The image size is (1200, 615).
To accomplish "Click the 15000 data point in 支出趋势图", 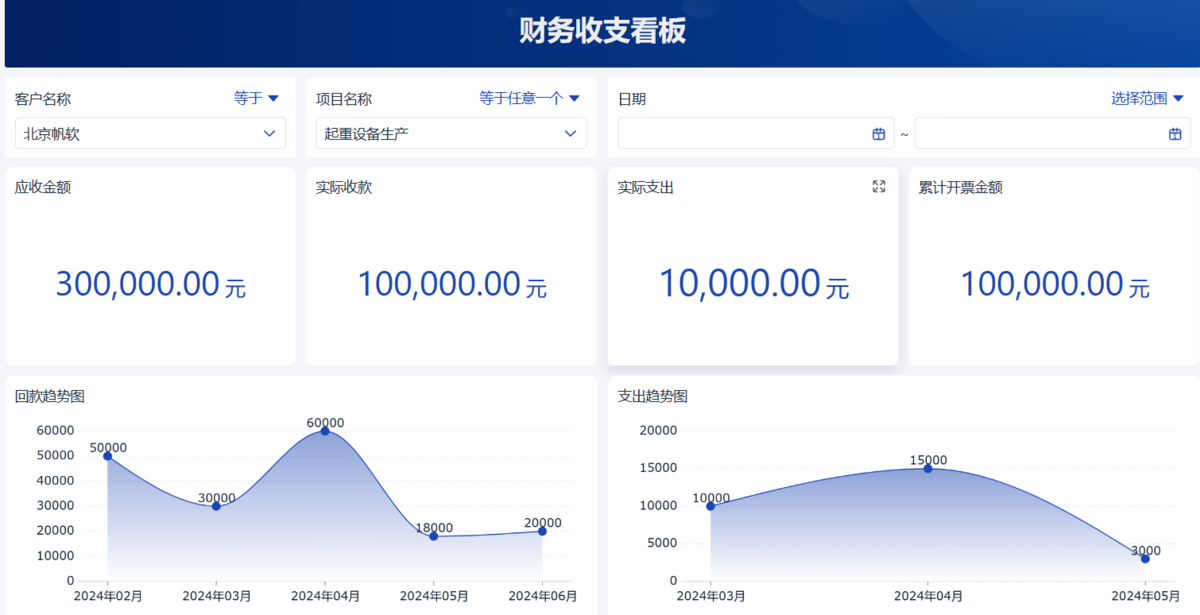I will (x=928, y=468).
